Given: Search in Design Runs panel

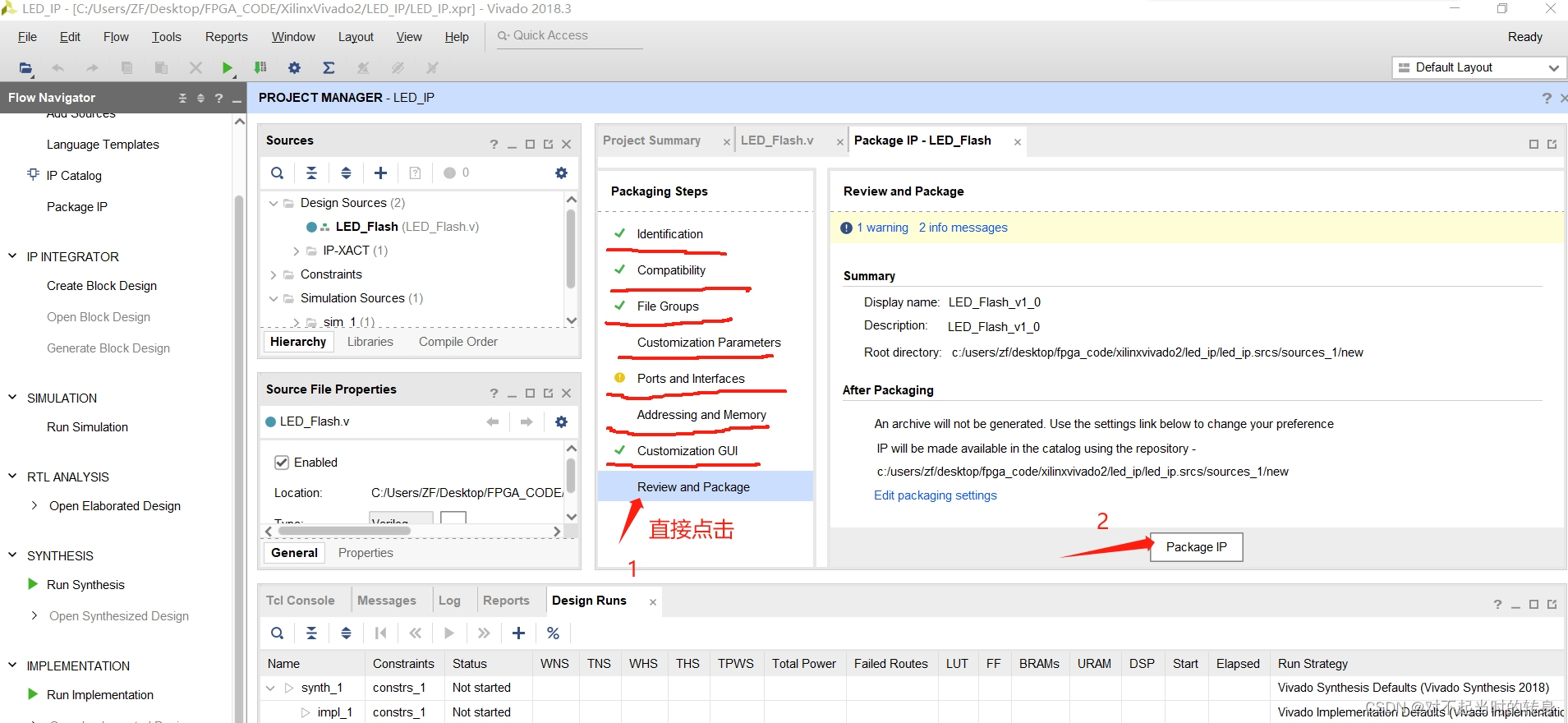Looking at the screenshot, I should point(278,633).
